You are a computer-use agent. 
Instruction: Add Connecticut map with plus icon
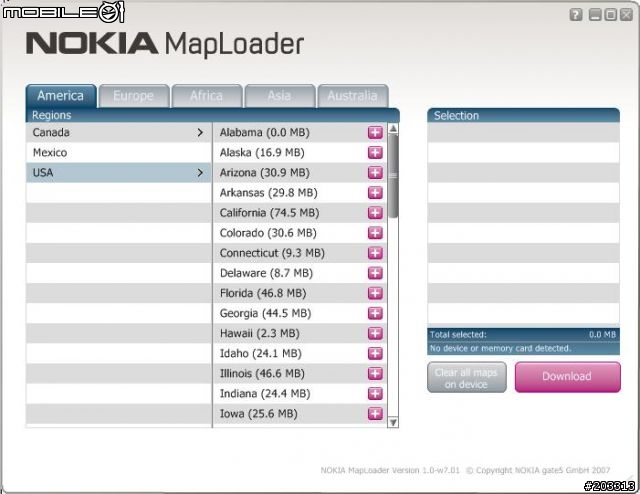(375, 253)
